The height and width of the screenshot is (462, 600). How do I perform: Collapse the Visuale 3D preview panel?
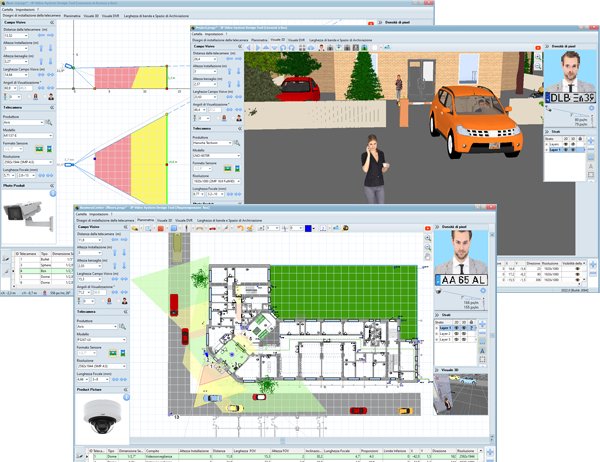point(438,370)
